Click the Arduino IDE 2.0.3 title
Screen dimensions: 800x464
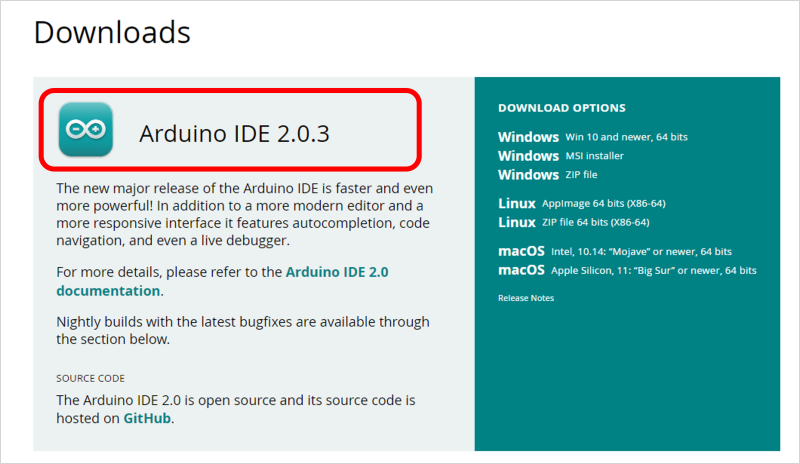(x=234, y=134)
